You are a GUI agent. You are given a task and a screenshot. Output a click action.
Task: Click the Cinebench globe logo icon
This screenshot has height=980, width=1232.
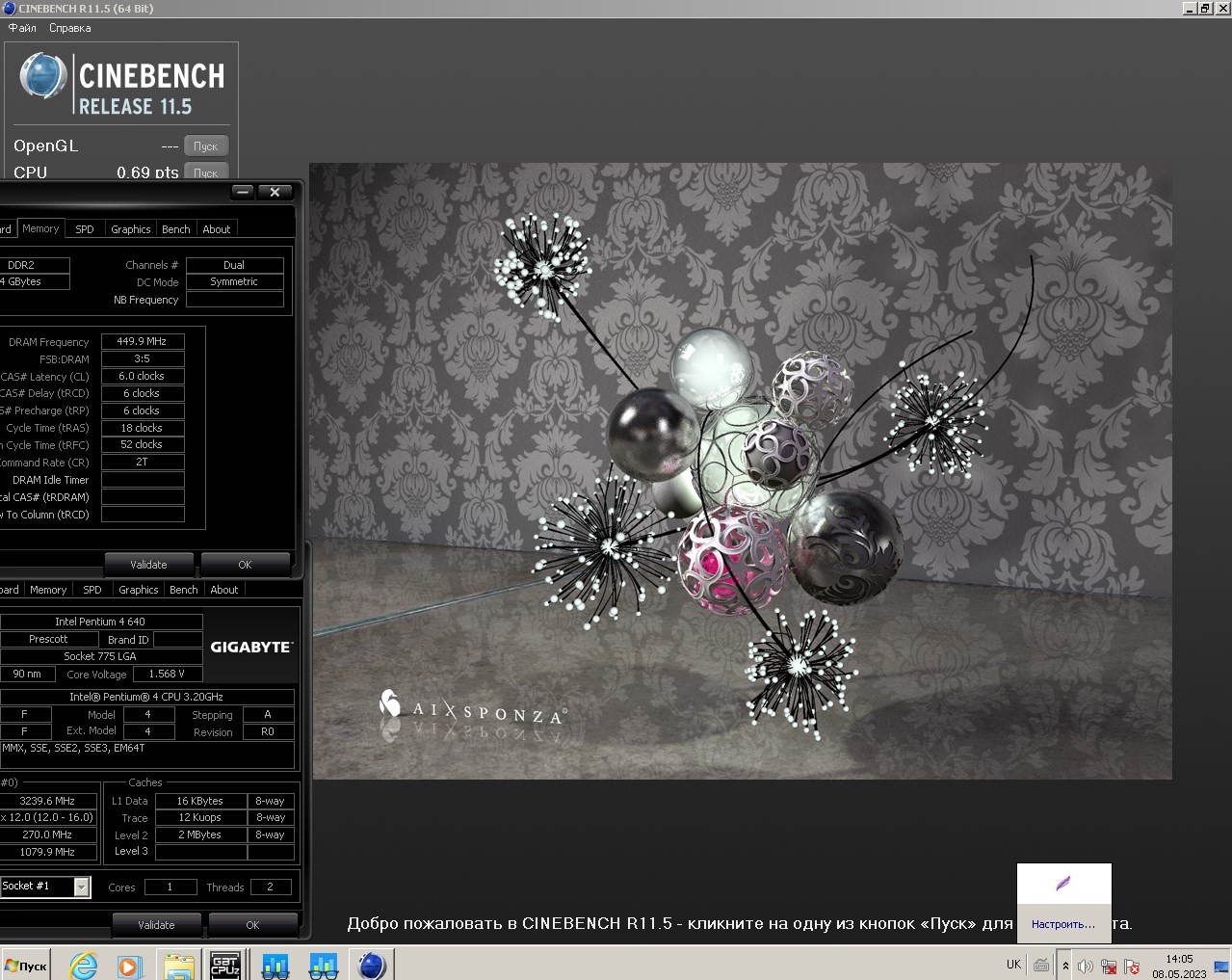43,76
